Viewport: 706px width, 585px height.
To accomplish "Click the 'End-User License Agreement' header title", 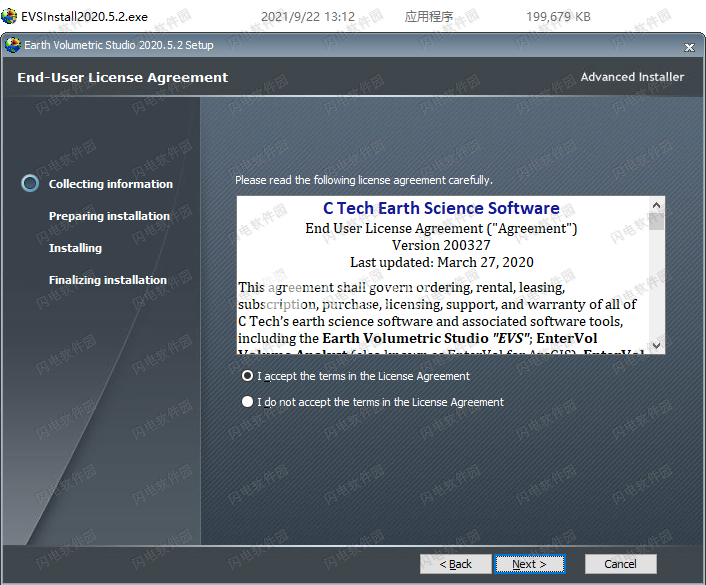I will [122, 77].
